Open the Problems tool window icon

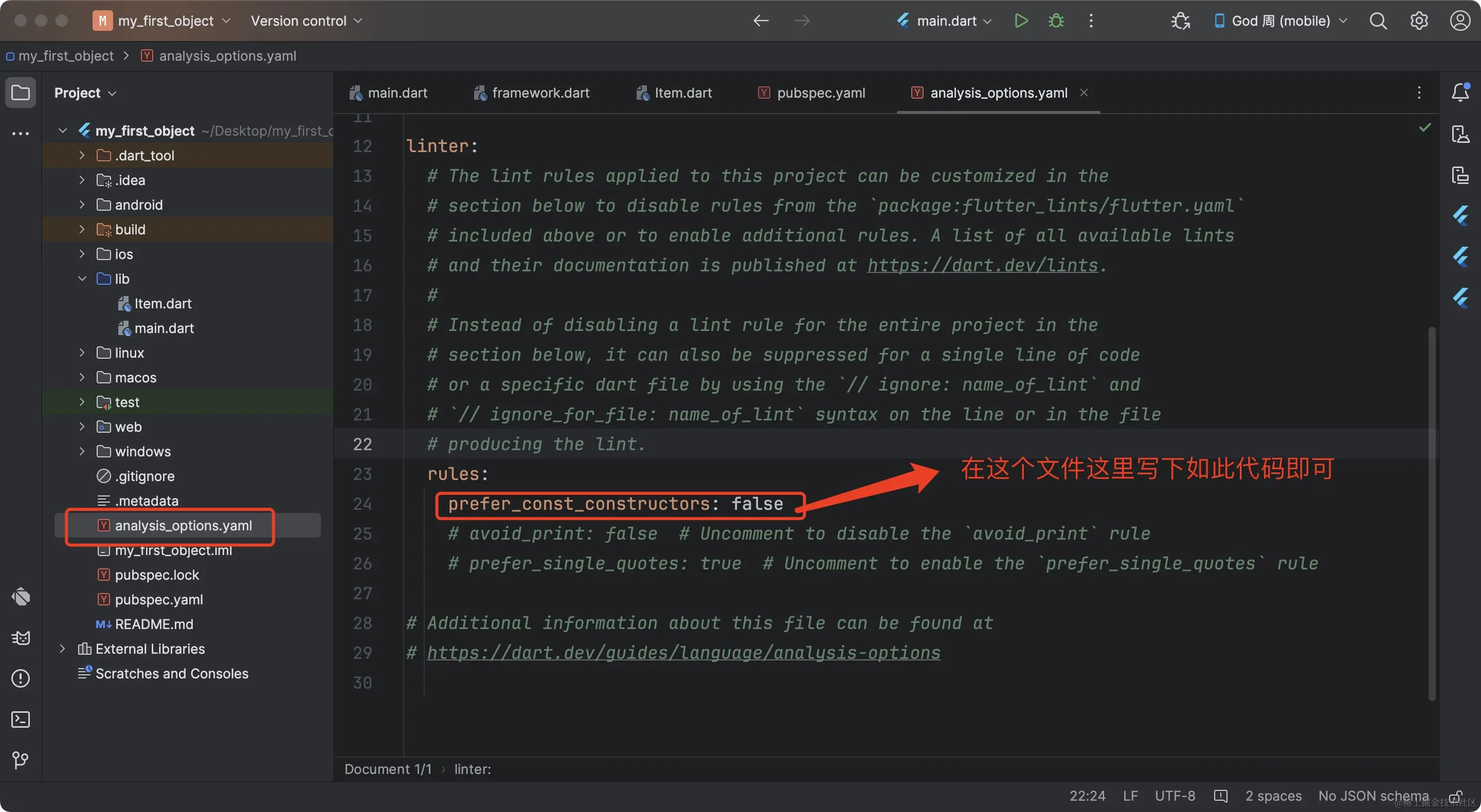[21, 678]
